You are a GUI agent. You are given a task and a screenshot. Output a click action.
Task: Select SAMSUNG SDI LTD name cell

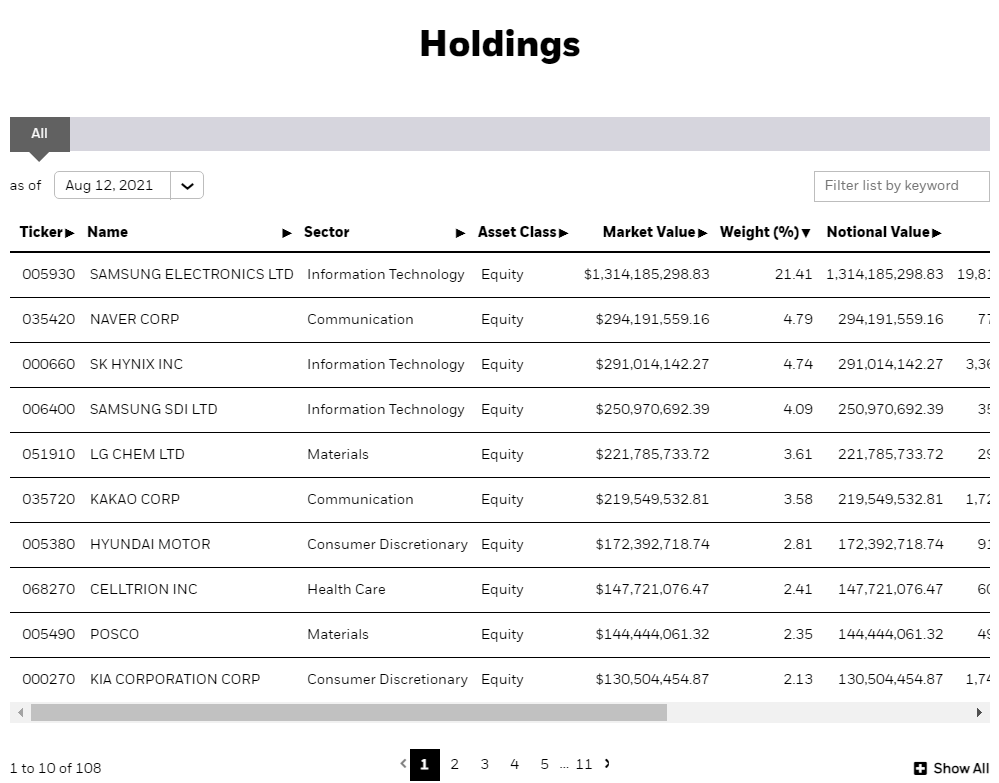coord(154,409)
